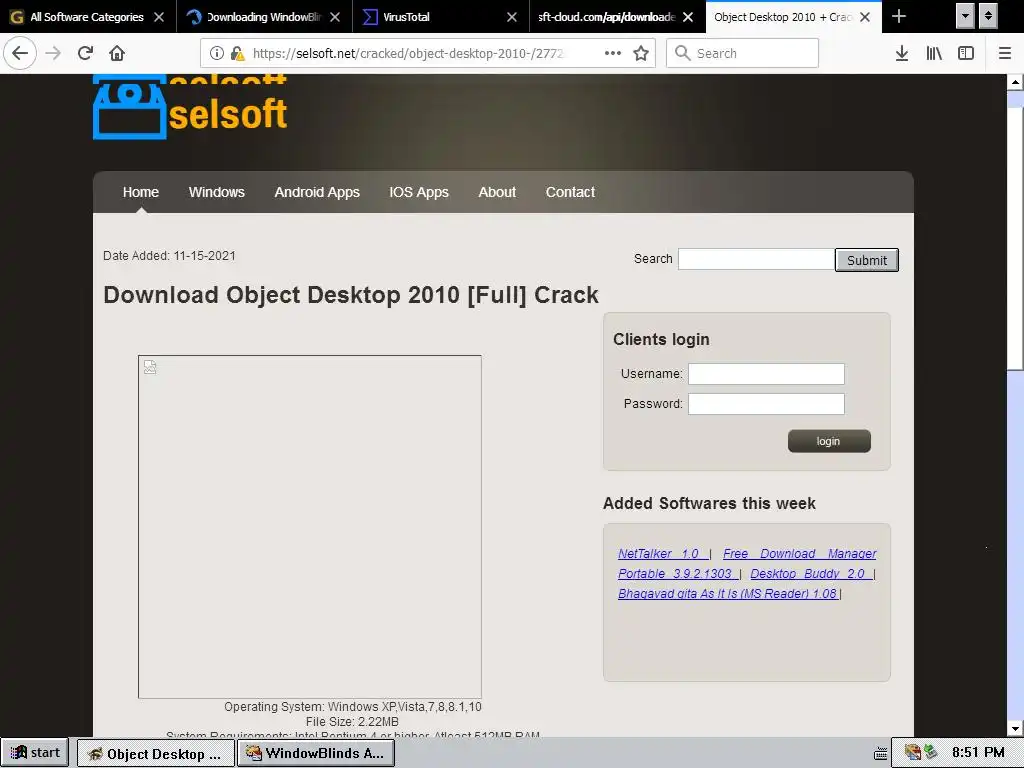Click the Date Added 11-15-2021 text
Image resolution: width=1024 pixels, height=768 pixels.
tap(169, 256)
